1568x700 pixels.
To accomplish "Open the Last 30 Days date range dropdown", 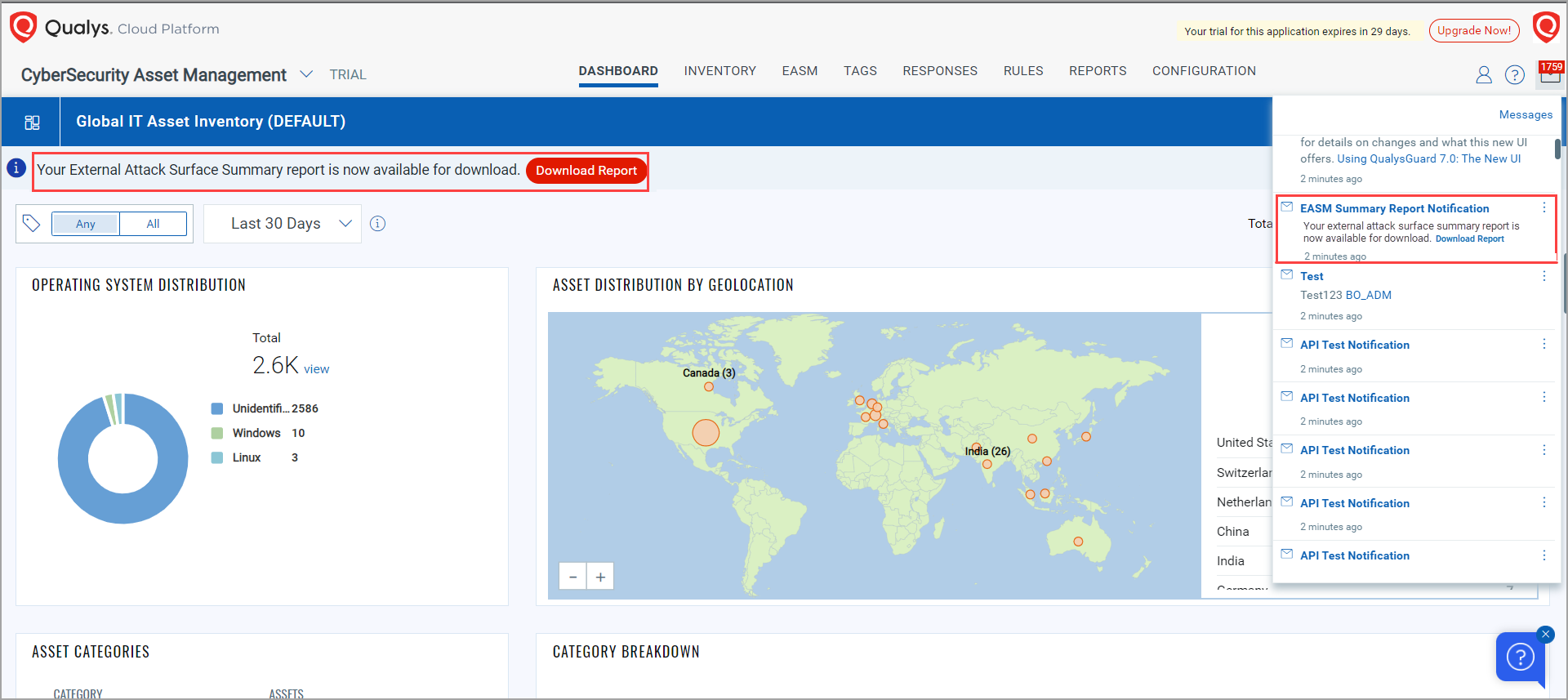I will (x=283, y=224).
